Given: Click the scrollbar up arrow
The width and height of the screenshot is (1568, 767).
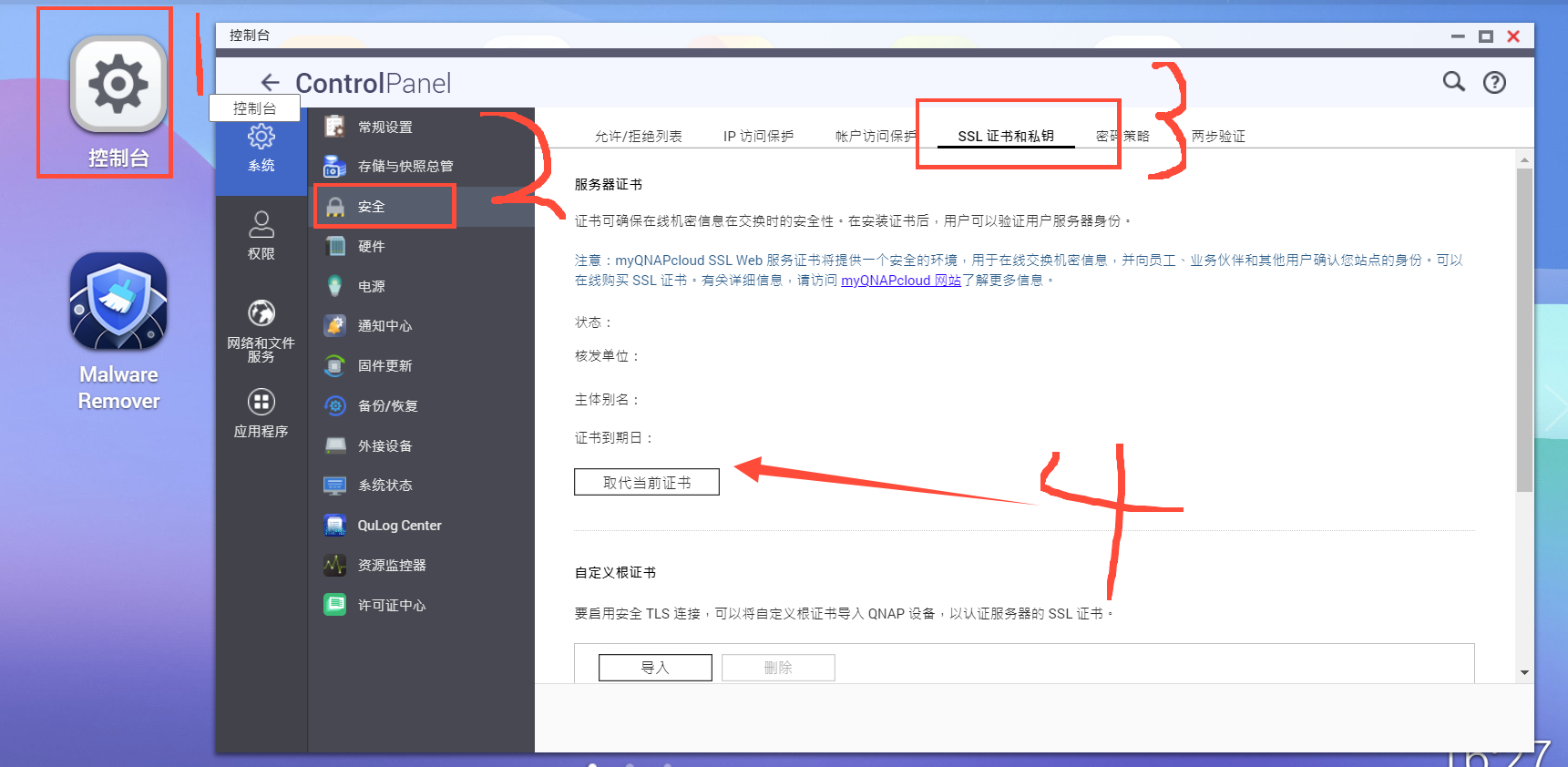Looking at the screenshot, I should [1524, 160].
